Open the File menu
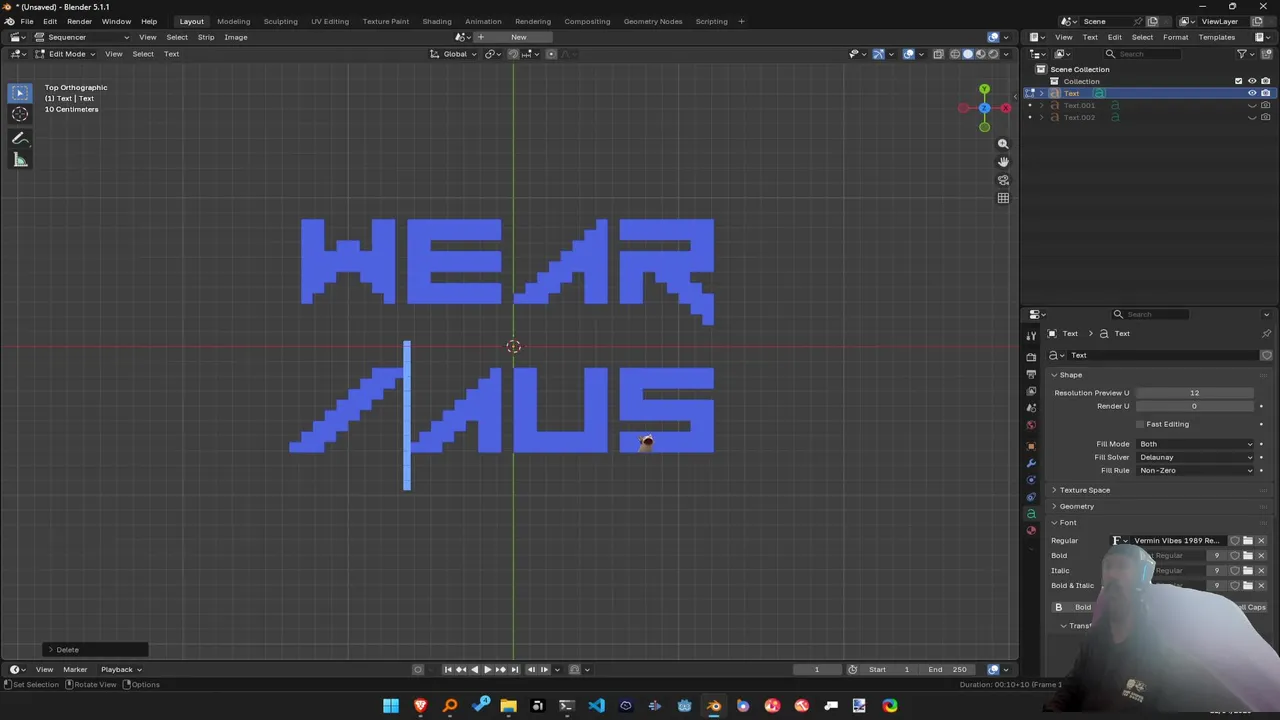 27,21
